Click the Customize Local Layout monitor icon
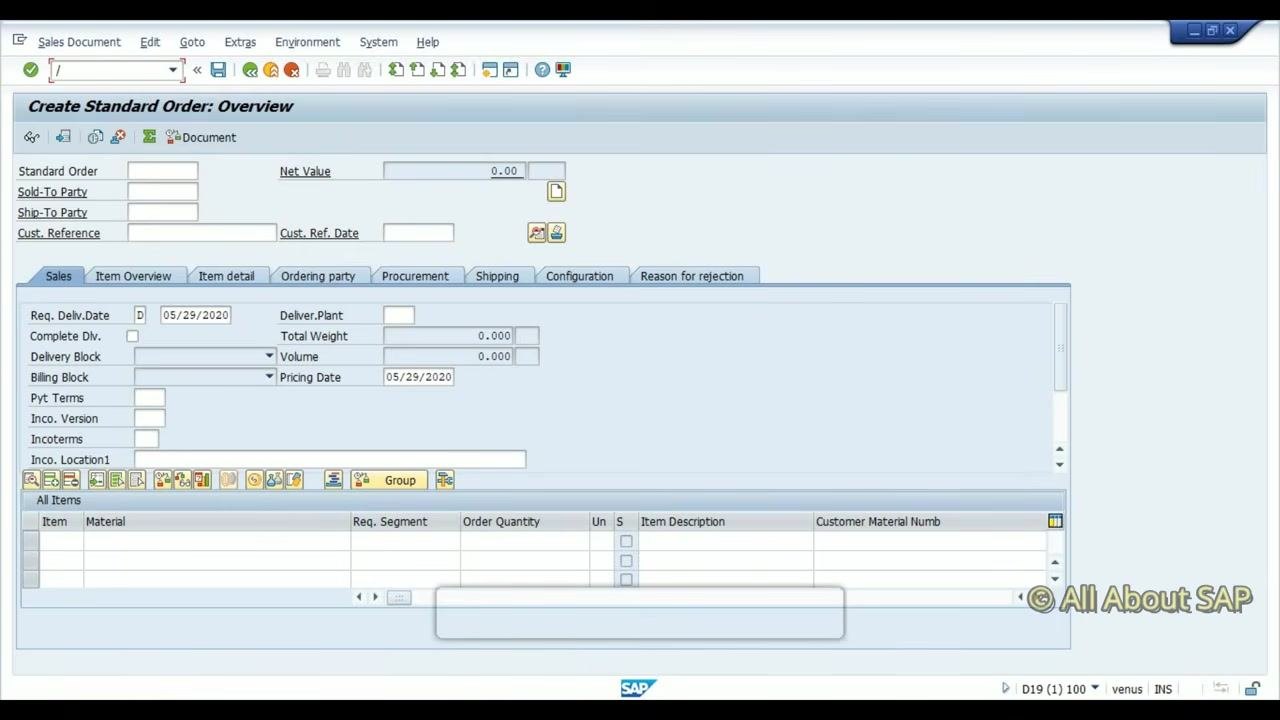Viewport: 1280px width, 720px height. [563, 70]
